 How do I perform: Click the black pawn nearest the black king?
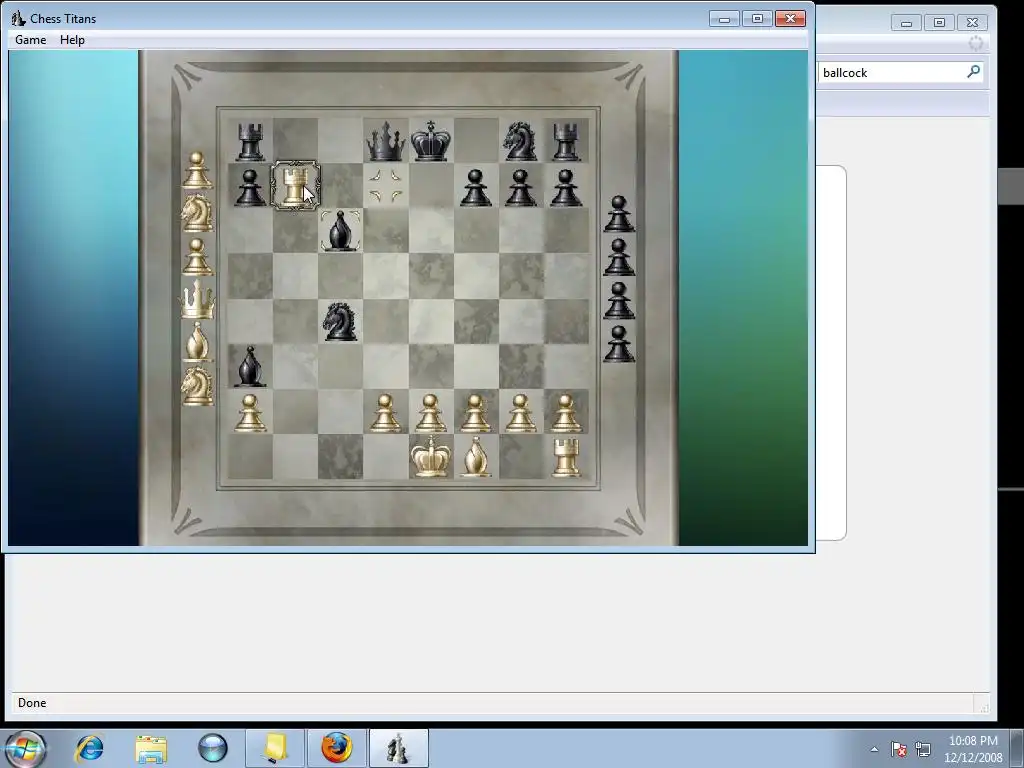[475, 187]
